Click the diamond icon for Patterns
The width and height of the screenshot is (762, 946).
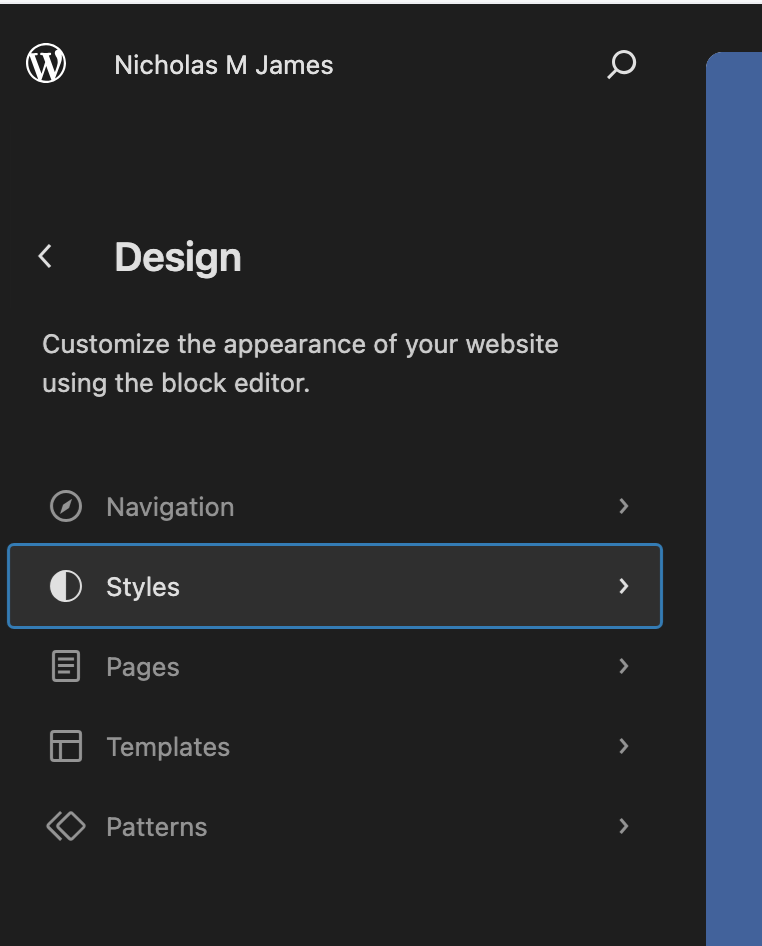click(66, 827)
